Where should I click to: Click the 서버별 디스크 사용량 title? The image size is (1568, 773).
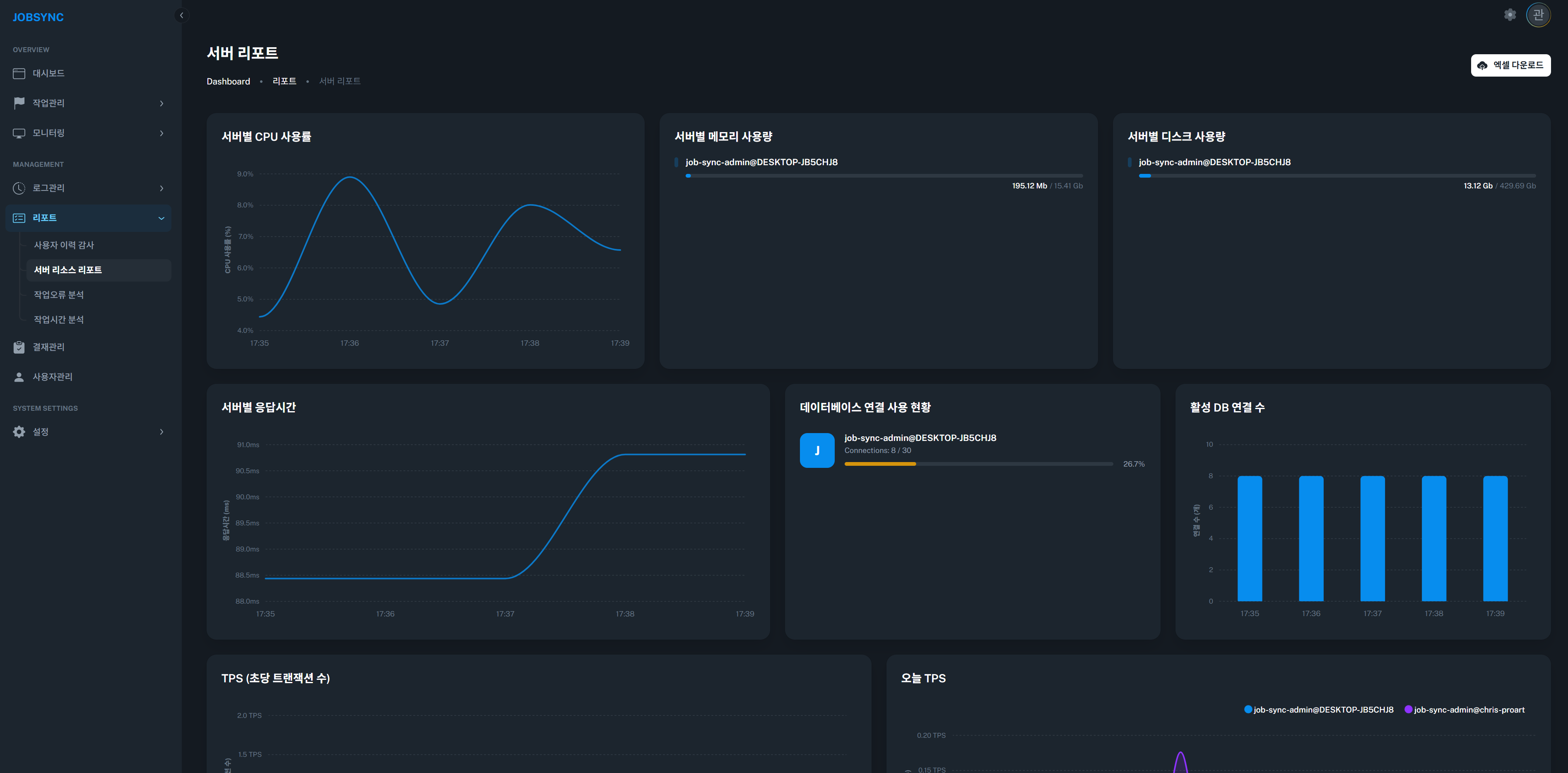coord(1176,137)
